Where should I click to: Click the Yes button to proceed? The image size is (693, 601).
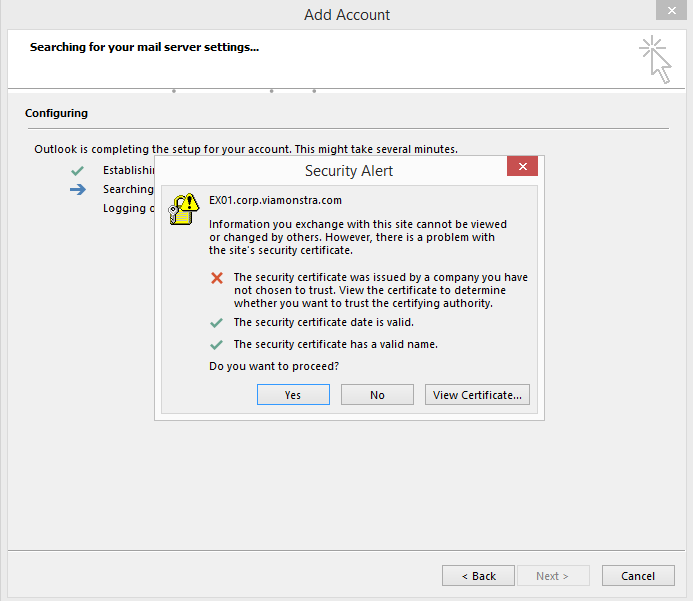tap(293, 395)
